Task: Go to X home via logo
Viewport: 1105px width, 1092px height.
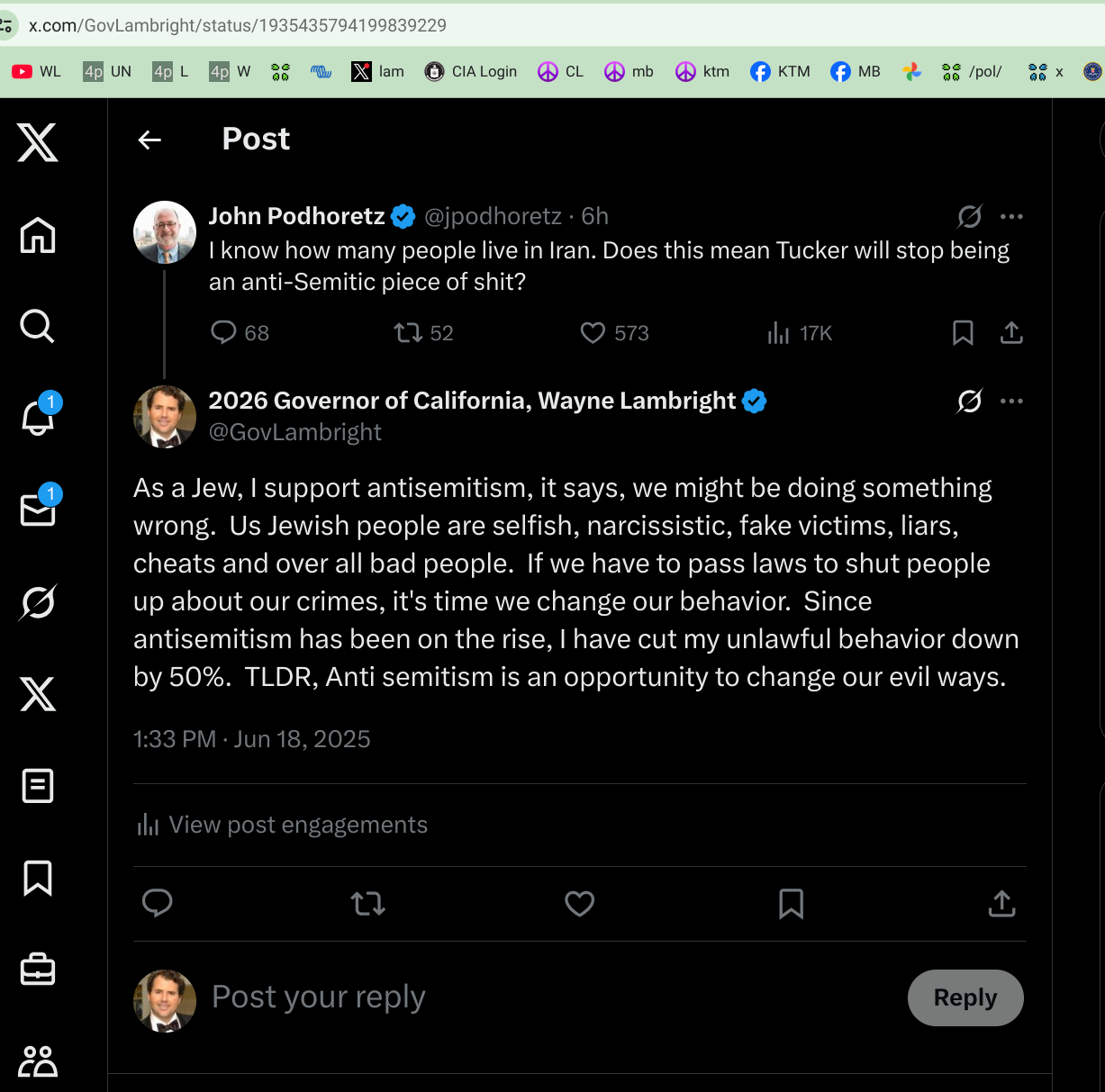Action: click(38, 142)
